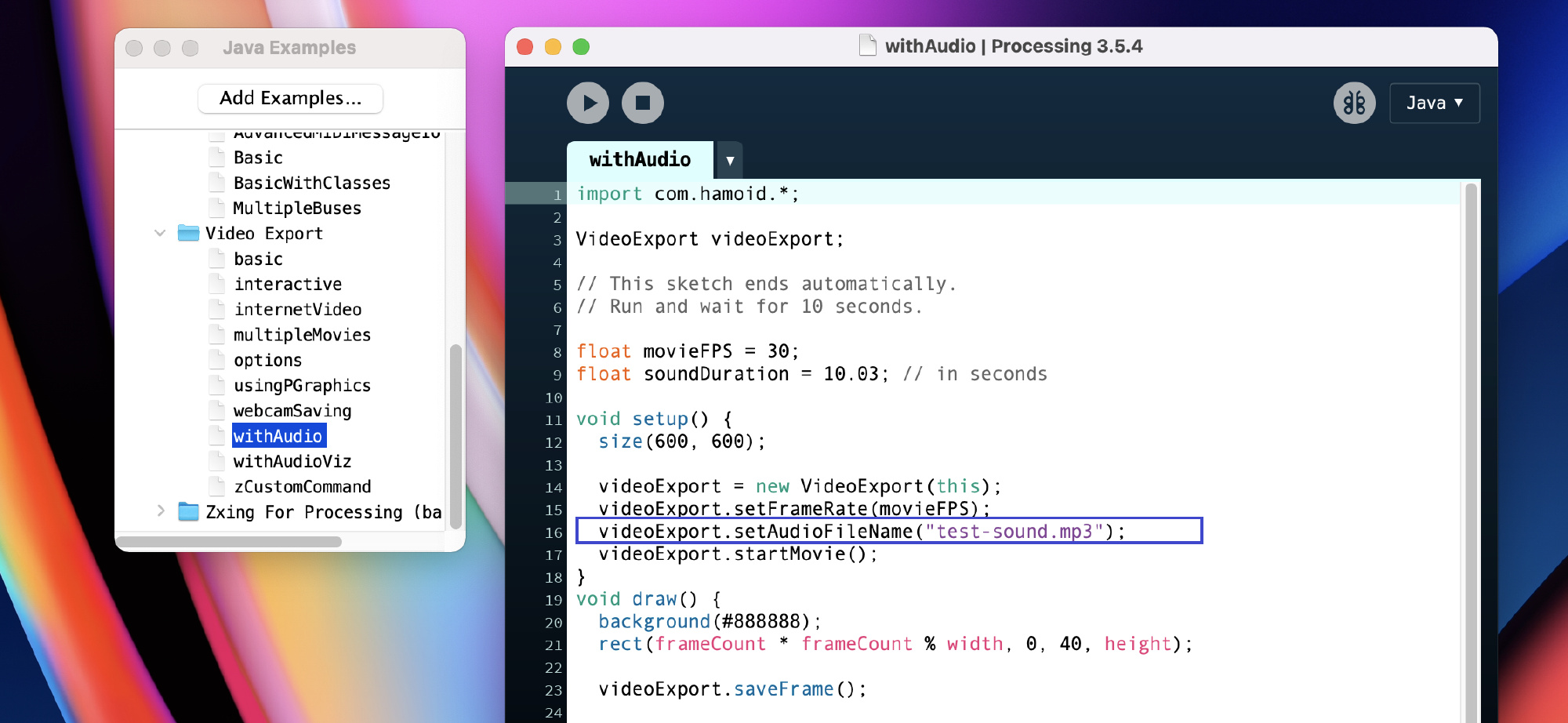Stop the running sketch
This screenshot has width=1568, height=723.
(642, 103)
